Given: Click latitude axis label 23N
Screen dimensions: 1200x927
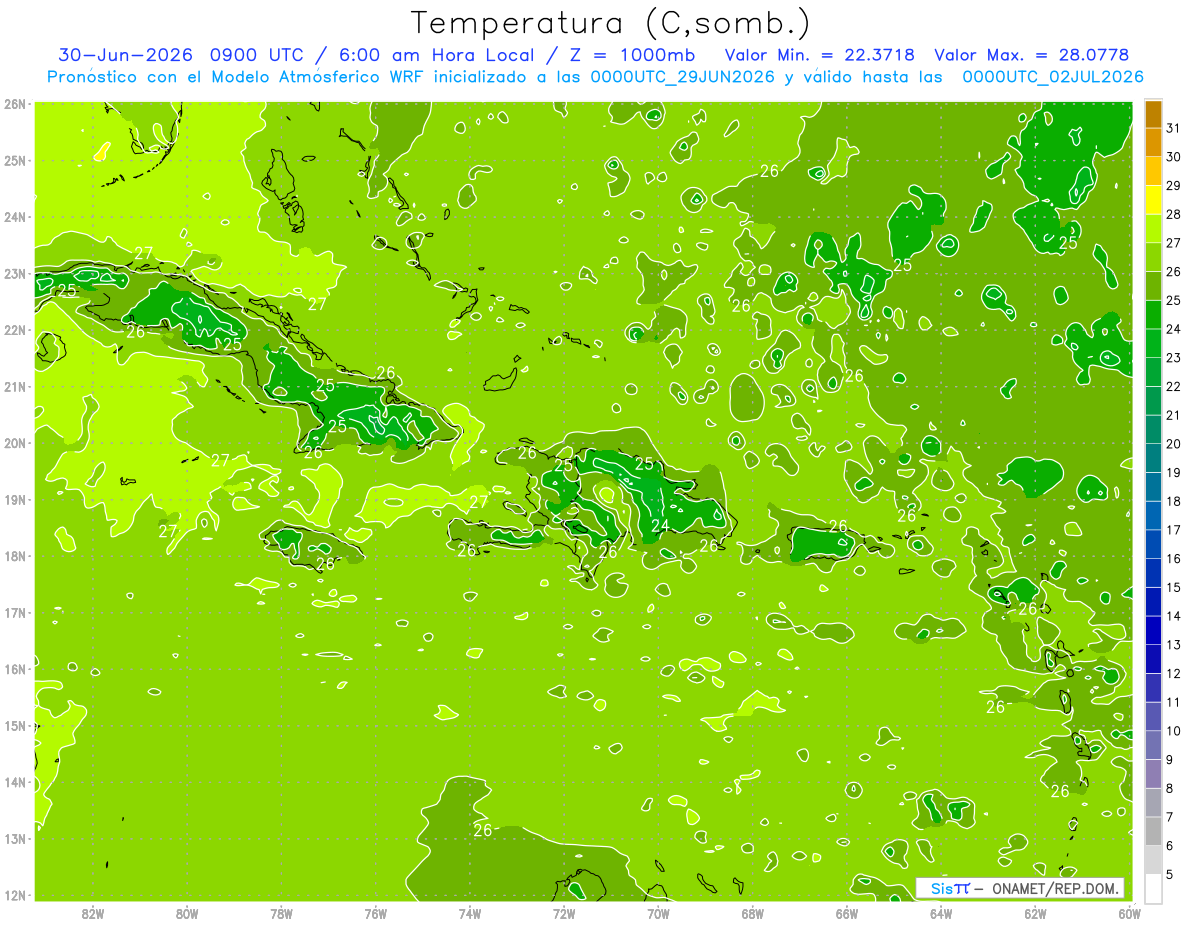Looking at the screenshot, I should click(x=15, y=273).
